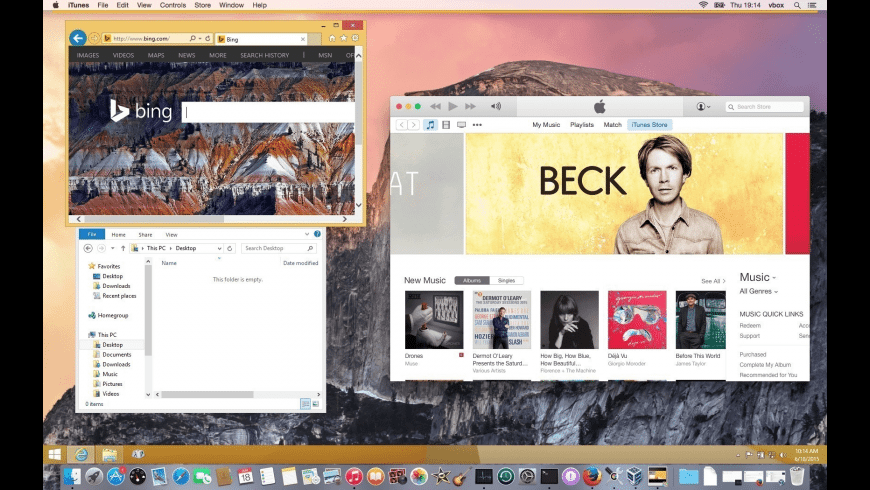This screenshot has width=870, height=490.
Task: Click the Explorer horizontal scrollbar thumb
Action: coord(208,395)
